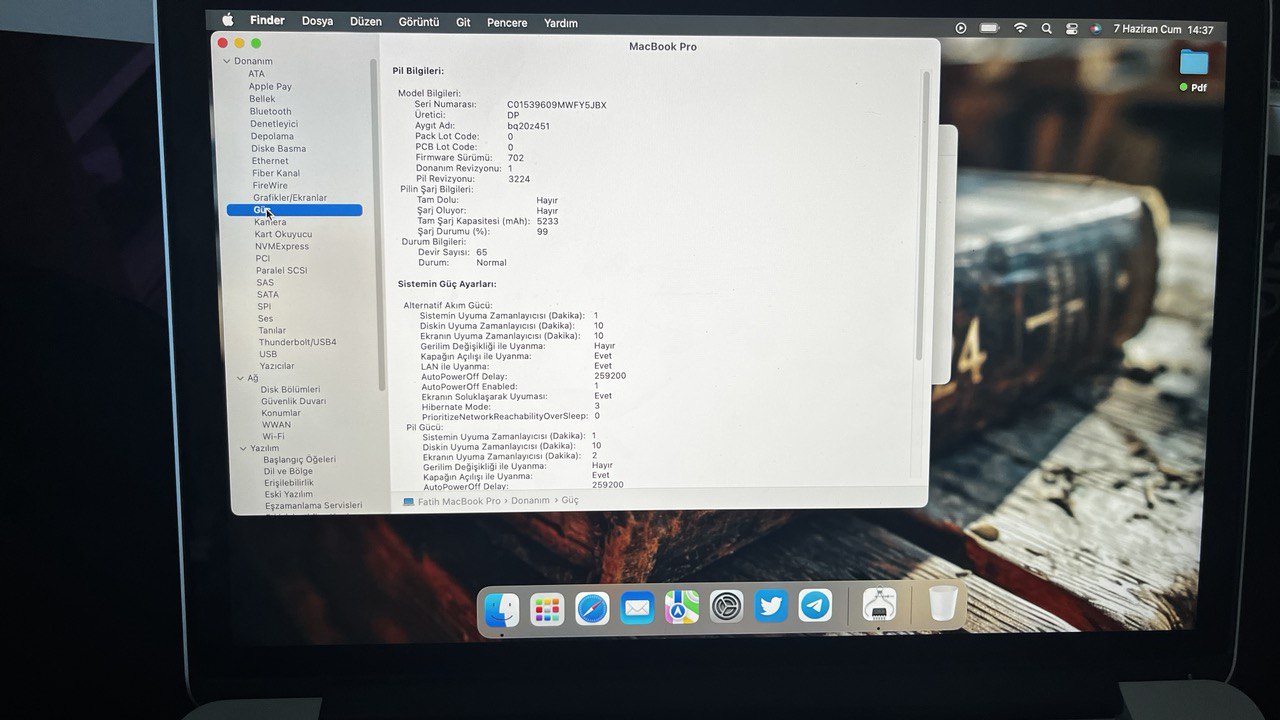
Task: Select Disk Bölümleri under Ağ
Action: pos(290,389)
